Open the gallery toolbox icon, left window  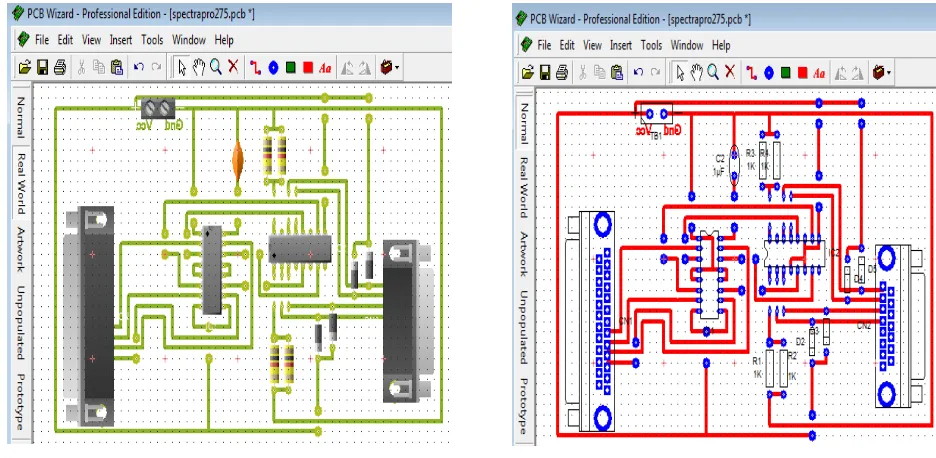(x=386, y=67)
